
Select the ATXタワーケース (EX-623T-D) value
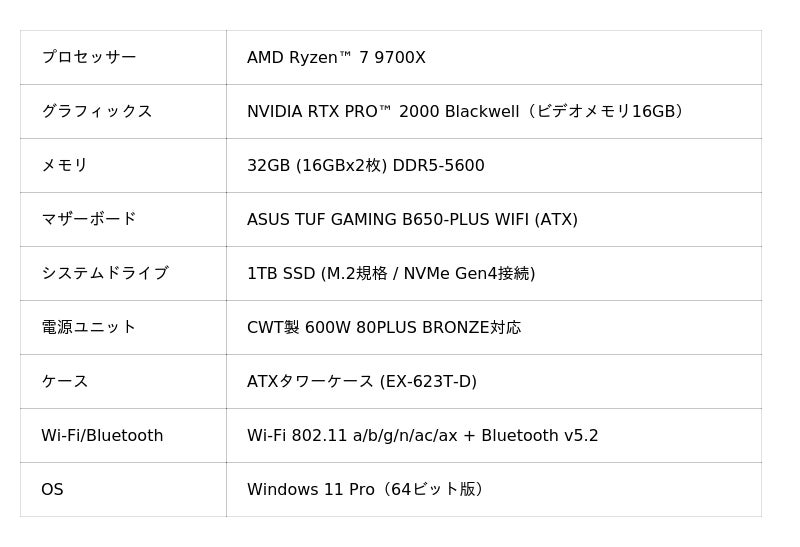361,382
